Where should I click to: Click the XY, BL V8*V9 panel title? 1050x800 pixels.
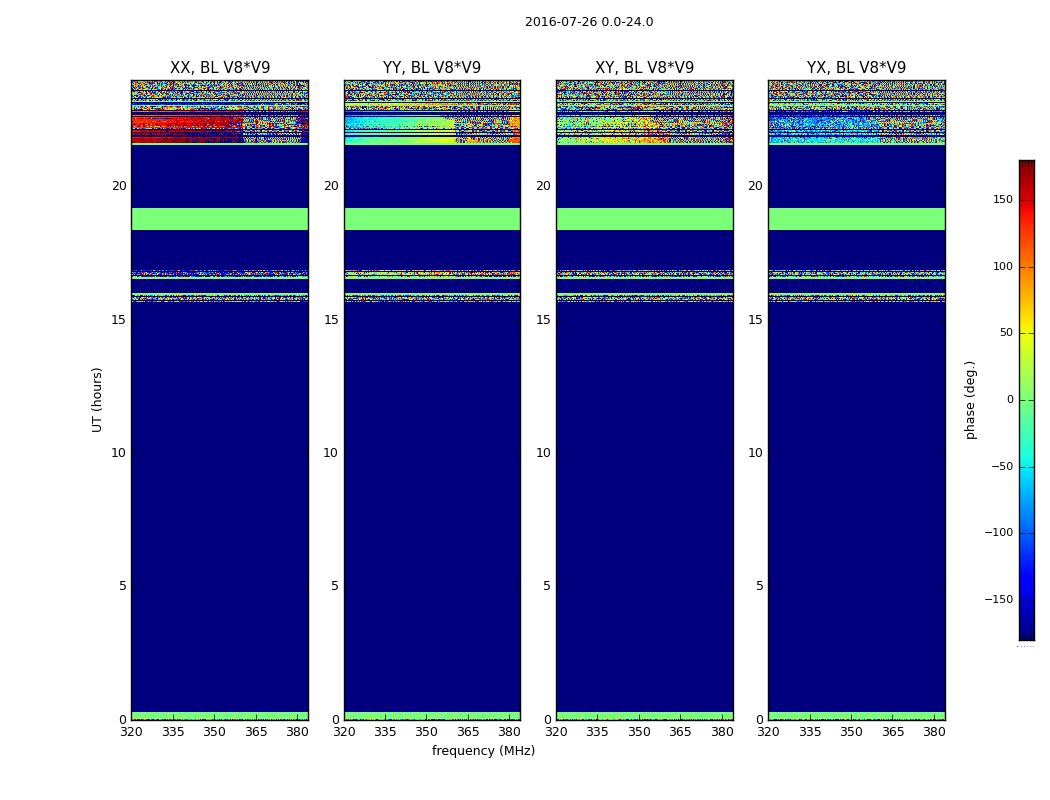644,68
